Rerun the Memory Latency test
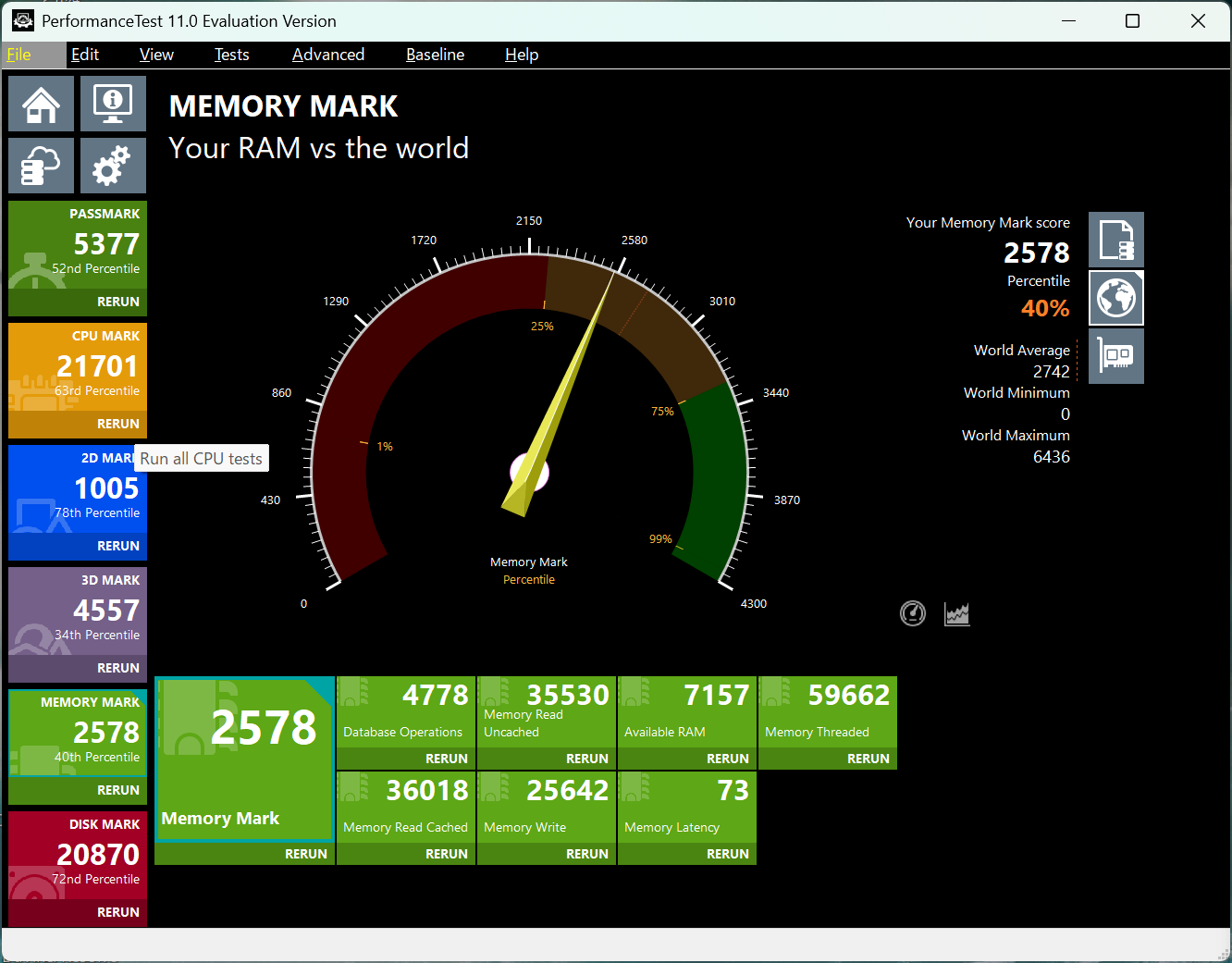1232x963 pixels. [728, 853]
